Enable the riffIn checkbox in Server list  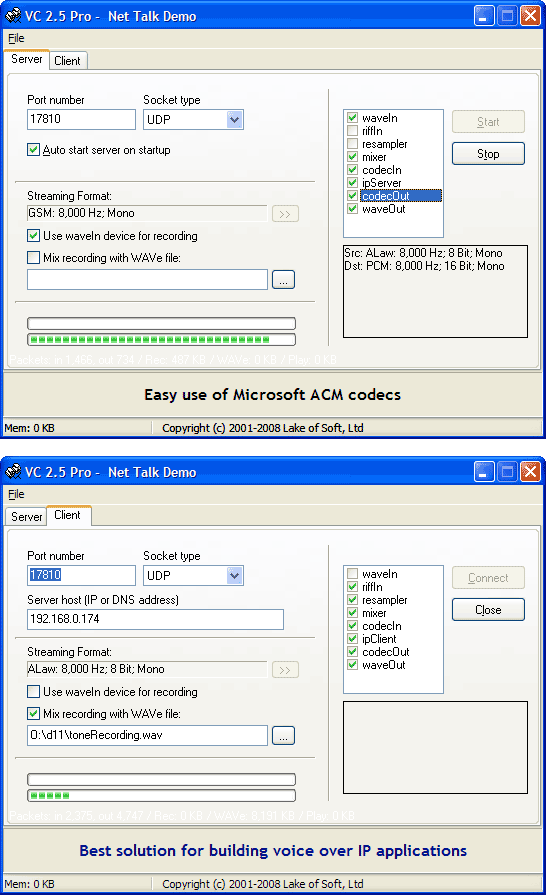pos(353,131)
